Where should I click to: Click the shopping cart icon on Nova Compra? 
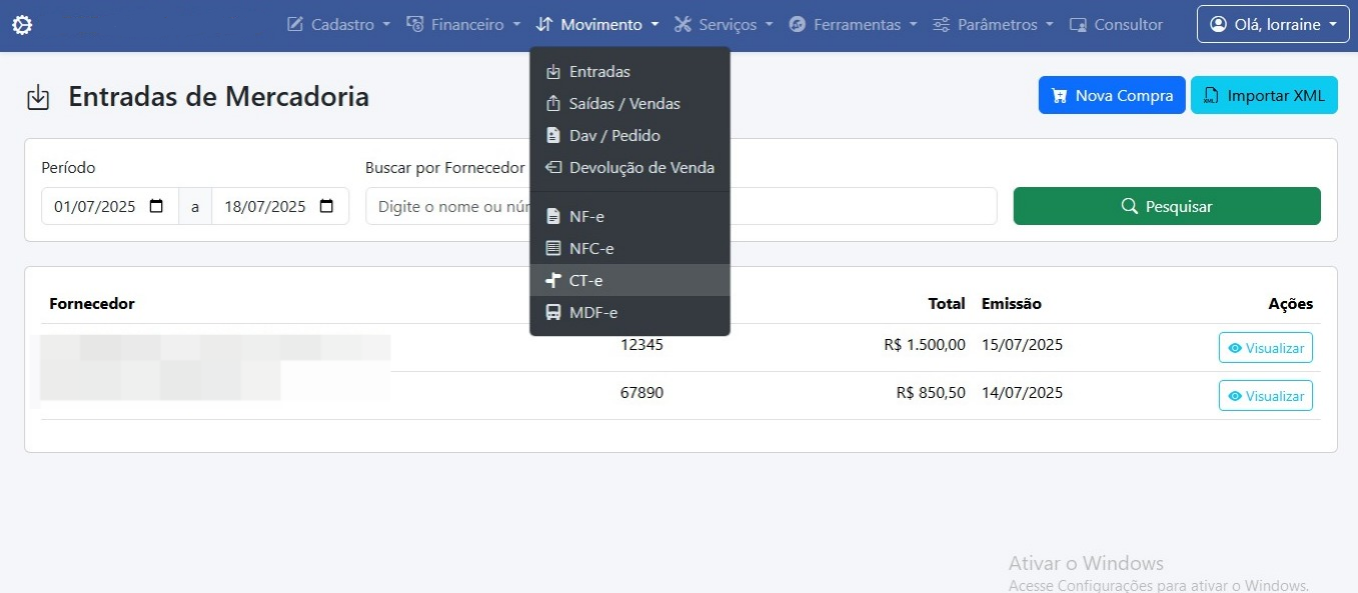[x=1058, y=96]
